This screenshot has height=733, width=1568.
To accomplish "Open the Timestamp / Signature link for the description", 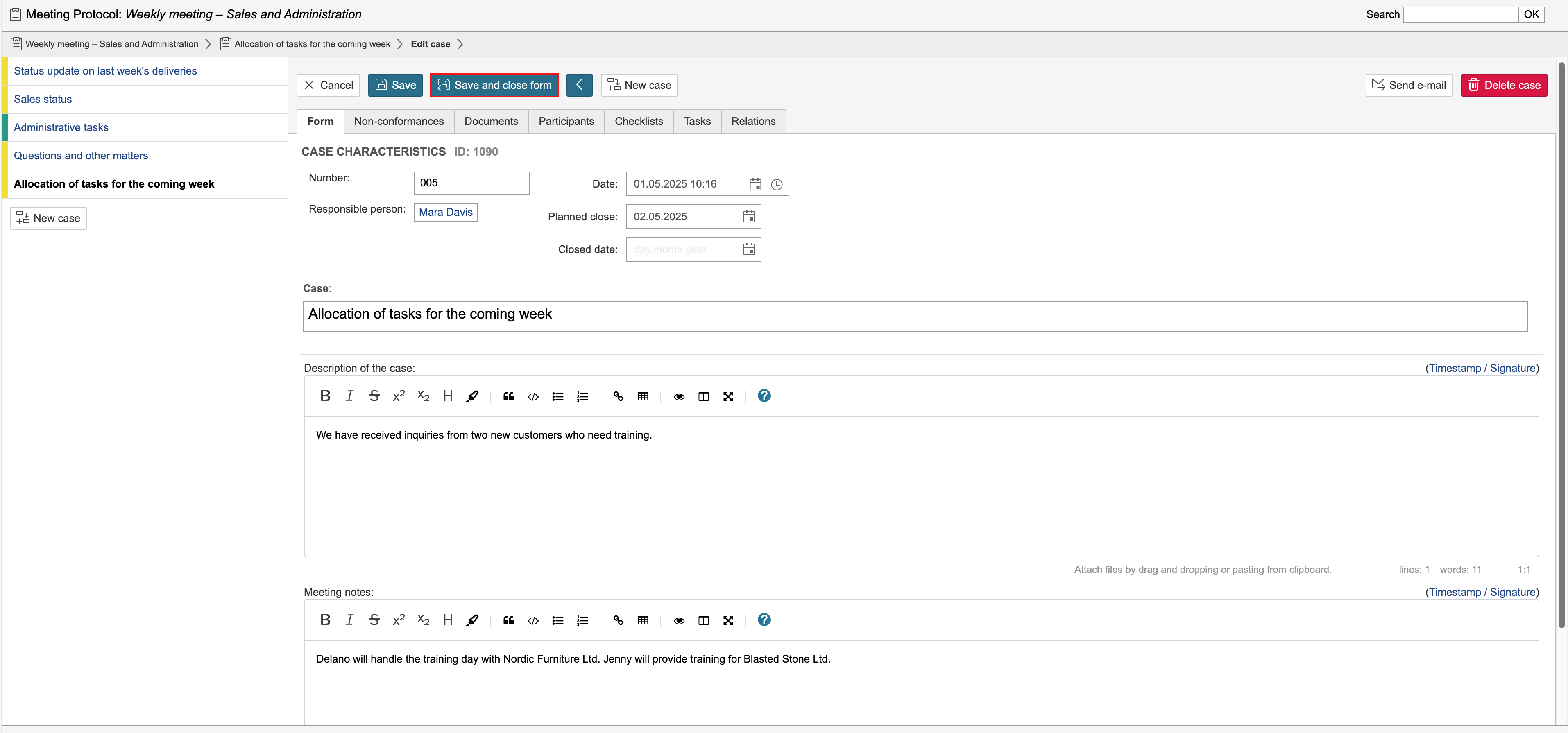I will 1482,368.
